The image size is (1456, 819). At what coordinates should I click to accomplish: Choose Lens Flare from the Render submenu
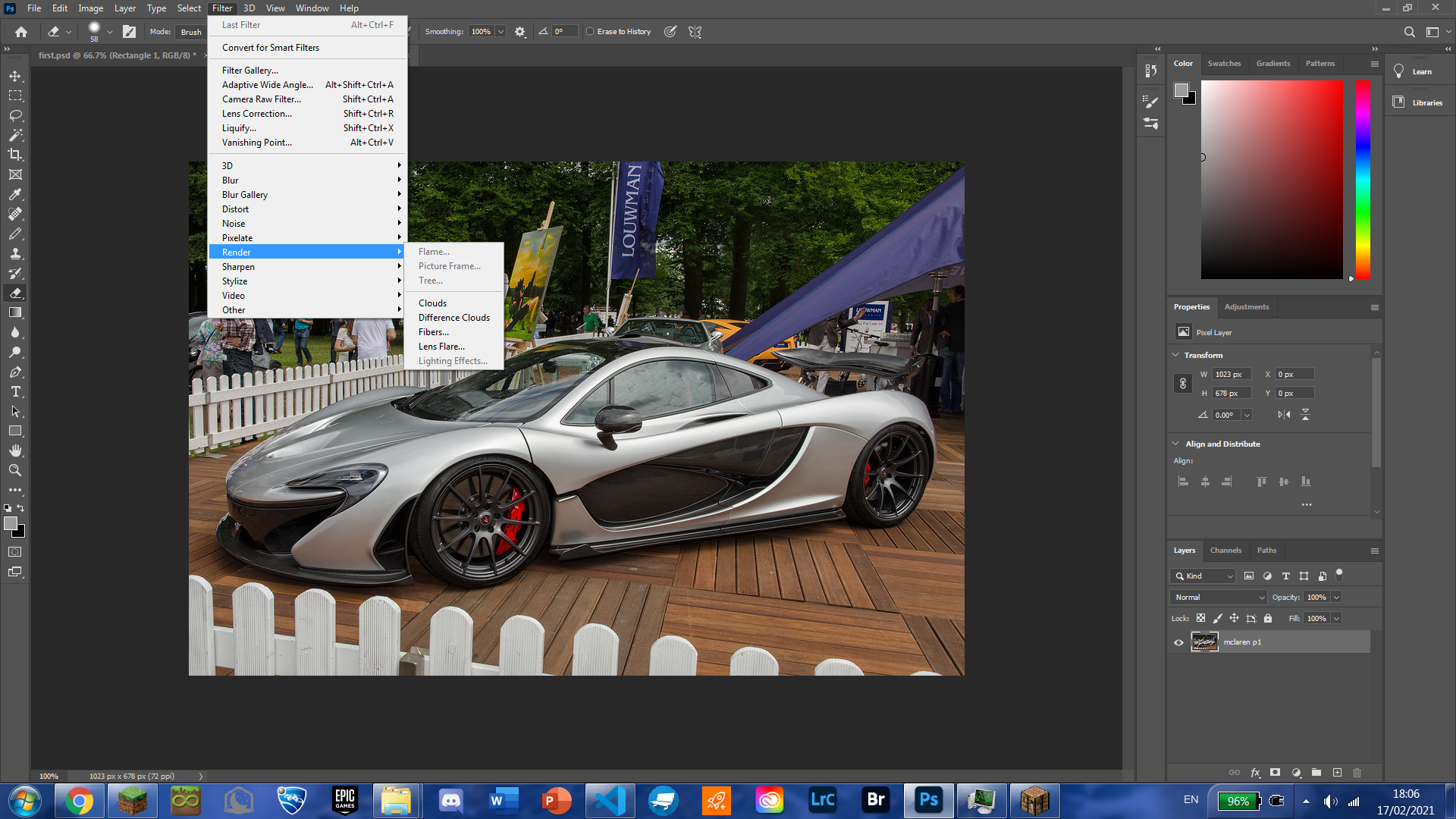pyautogui.click(x=441, y=346)
